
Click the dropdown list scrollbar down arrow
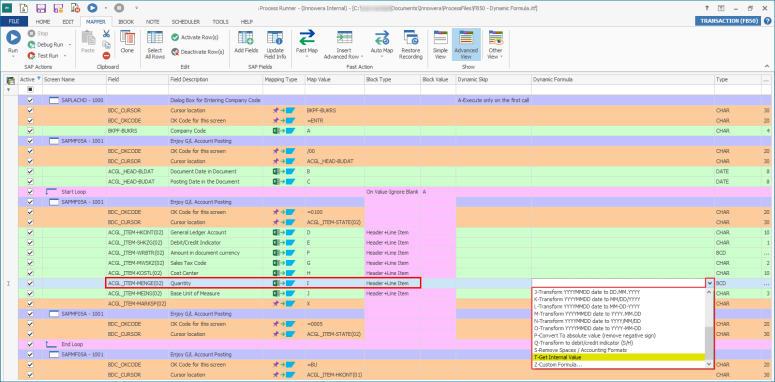[709, 364]
